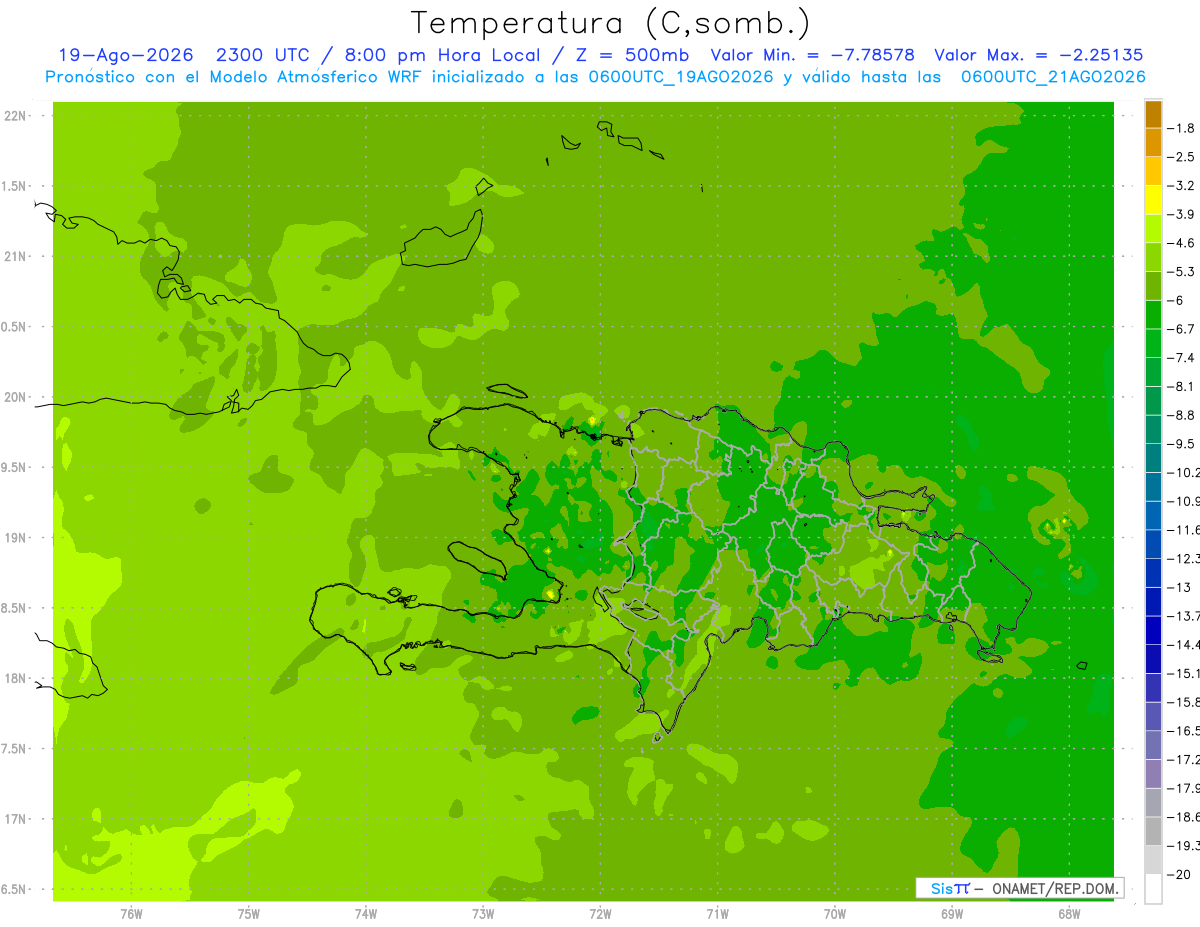This screenshot has width=1200, height=927.
Task: Click the '-13' legend value
Action: click(1178, 587)
